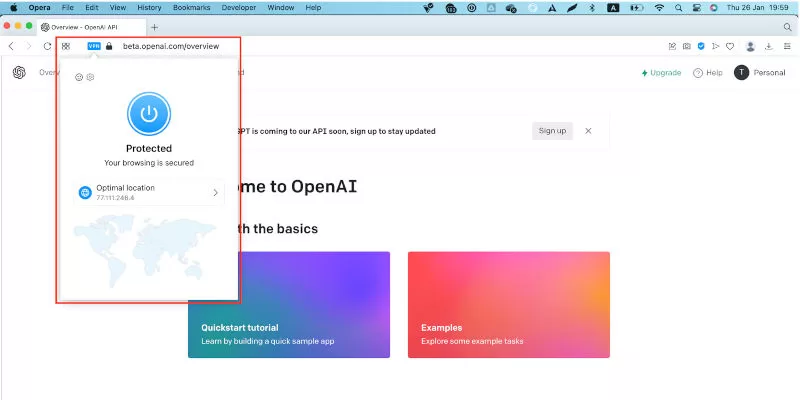Expand Optimal location chevron
This screenshot has width=800, height=400.
click(215, 192)
